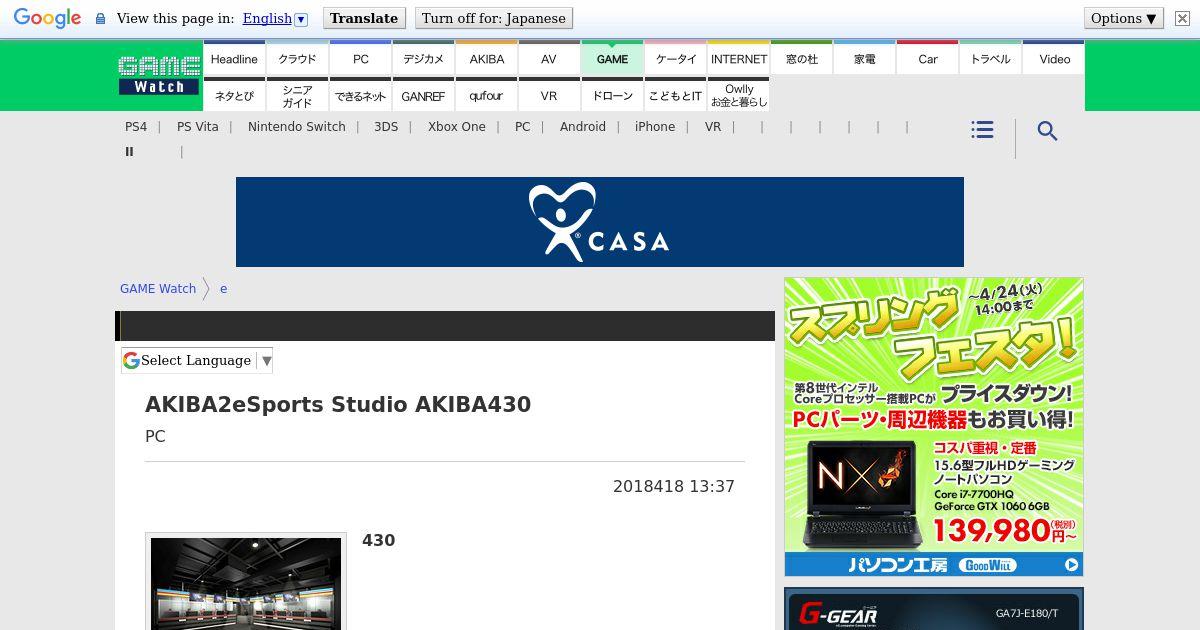This screenshot has height=630, width=1200.
Task: Open the list menu icon
Action: [983, 130]
